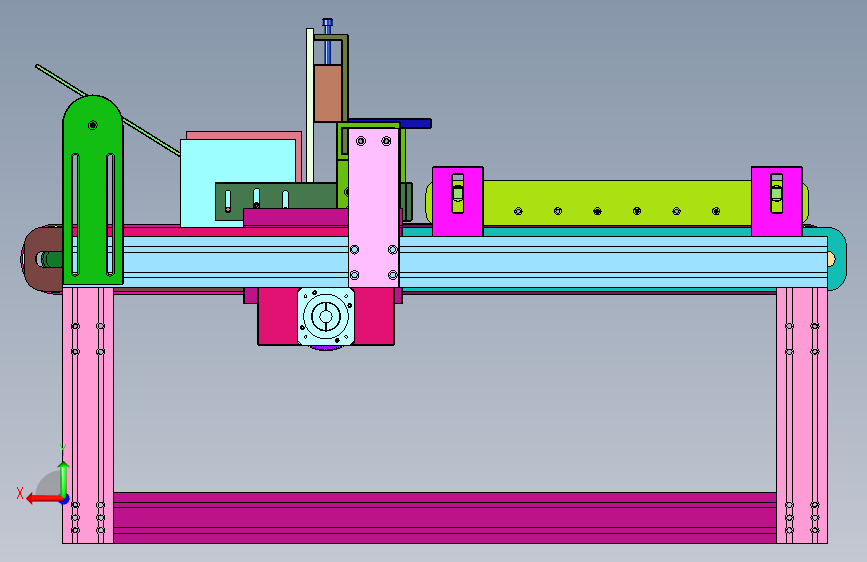Click the blue bolt at the top
This screenshot has height=562, width=867.
327,40
